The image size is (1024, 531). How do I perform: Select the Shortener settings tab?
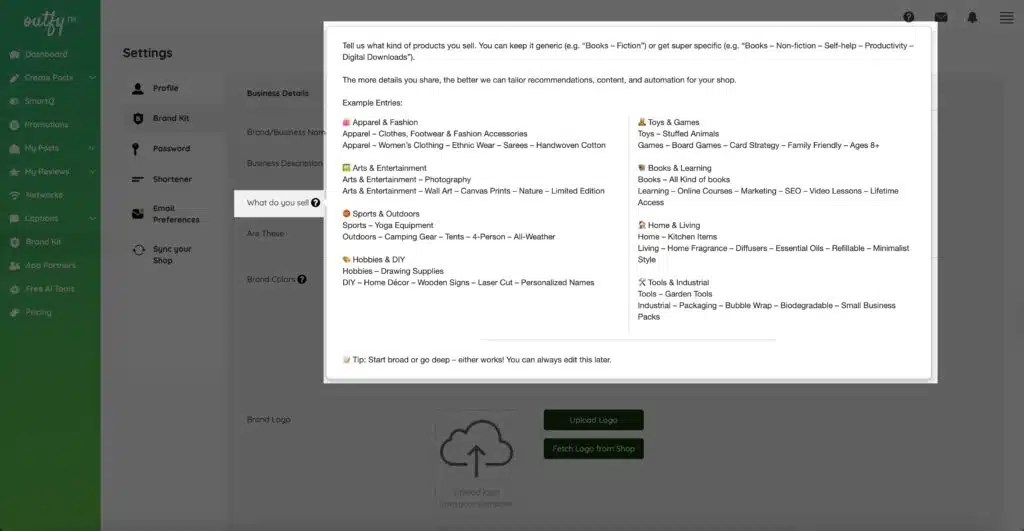coord(171,179)
